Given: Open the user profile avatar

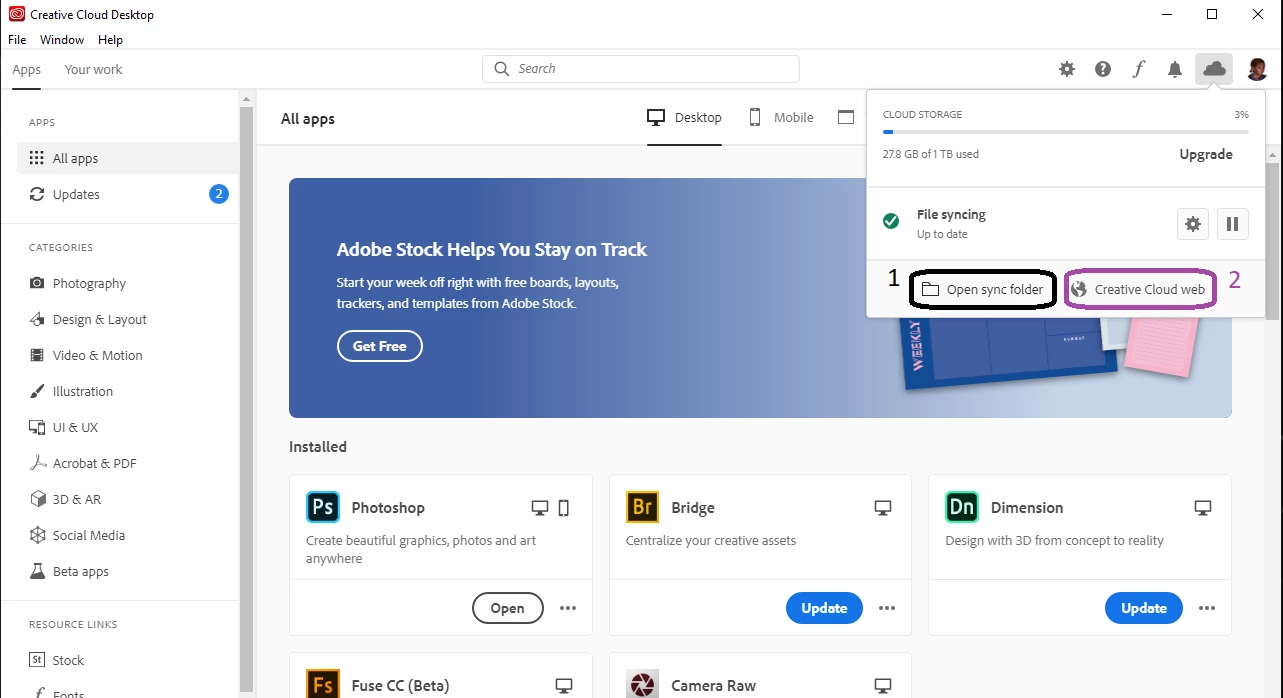Looking at the screenshot, I should tap(1257, 69).
